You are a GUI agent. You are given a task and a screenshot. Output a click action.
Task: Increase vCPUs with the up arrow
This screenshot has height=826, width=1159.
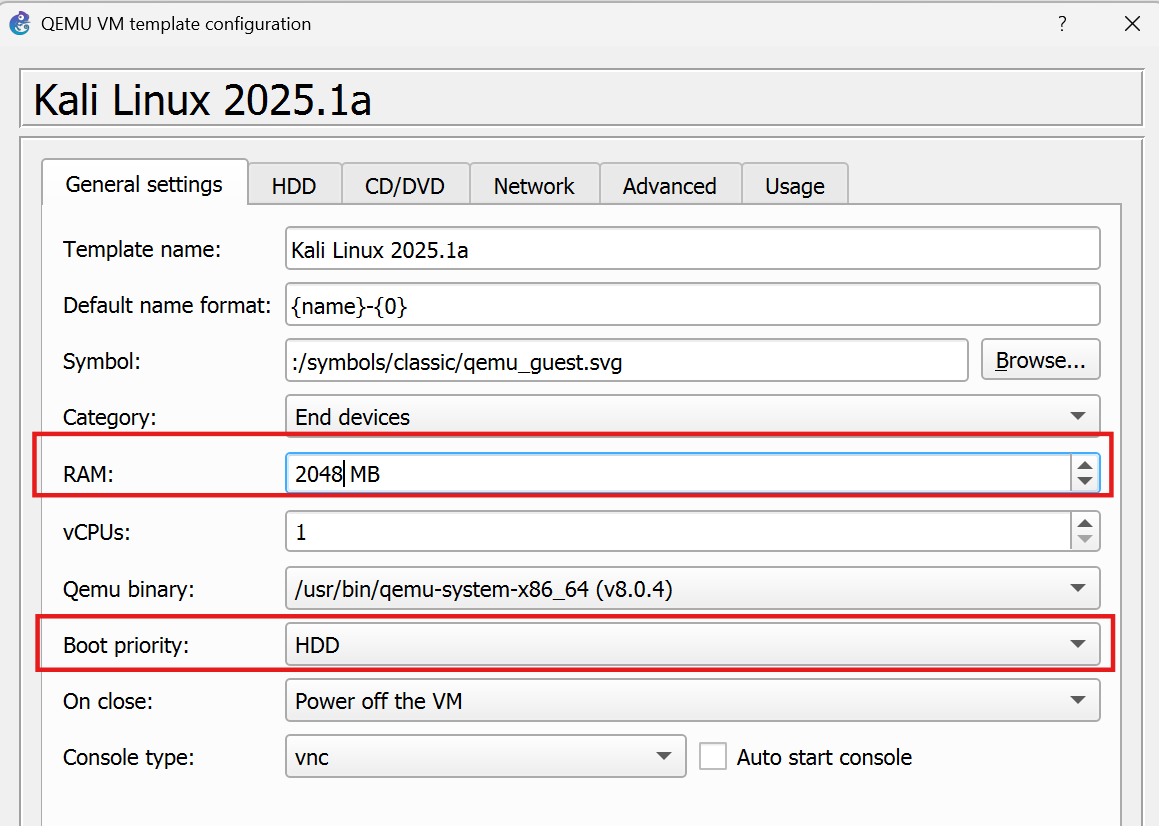[x=1084, y=523]
